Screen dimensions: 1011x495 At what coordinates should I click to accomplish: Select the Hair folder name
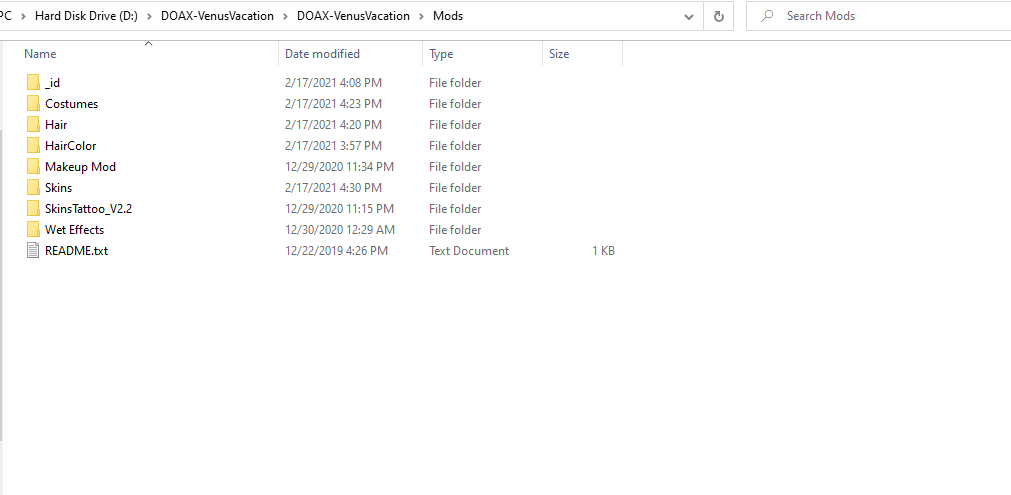click(56, 124)
